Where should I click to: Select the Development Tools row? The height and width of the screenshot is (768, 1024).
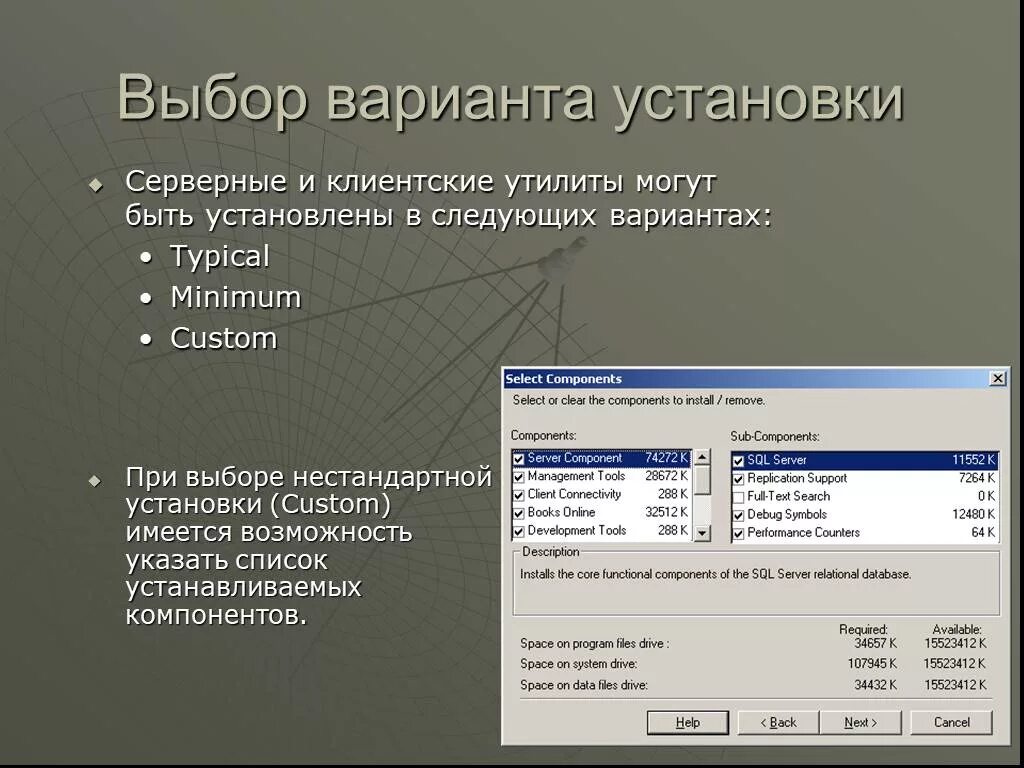[x=602, y=531]
